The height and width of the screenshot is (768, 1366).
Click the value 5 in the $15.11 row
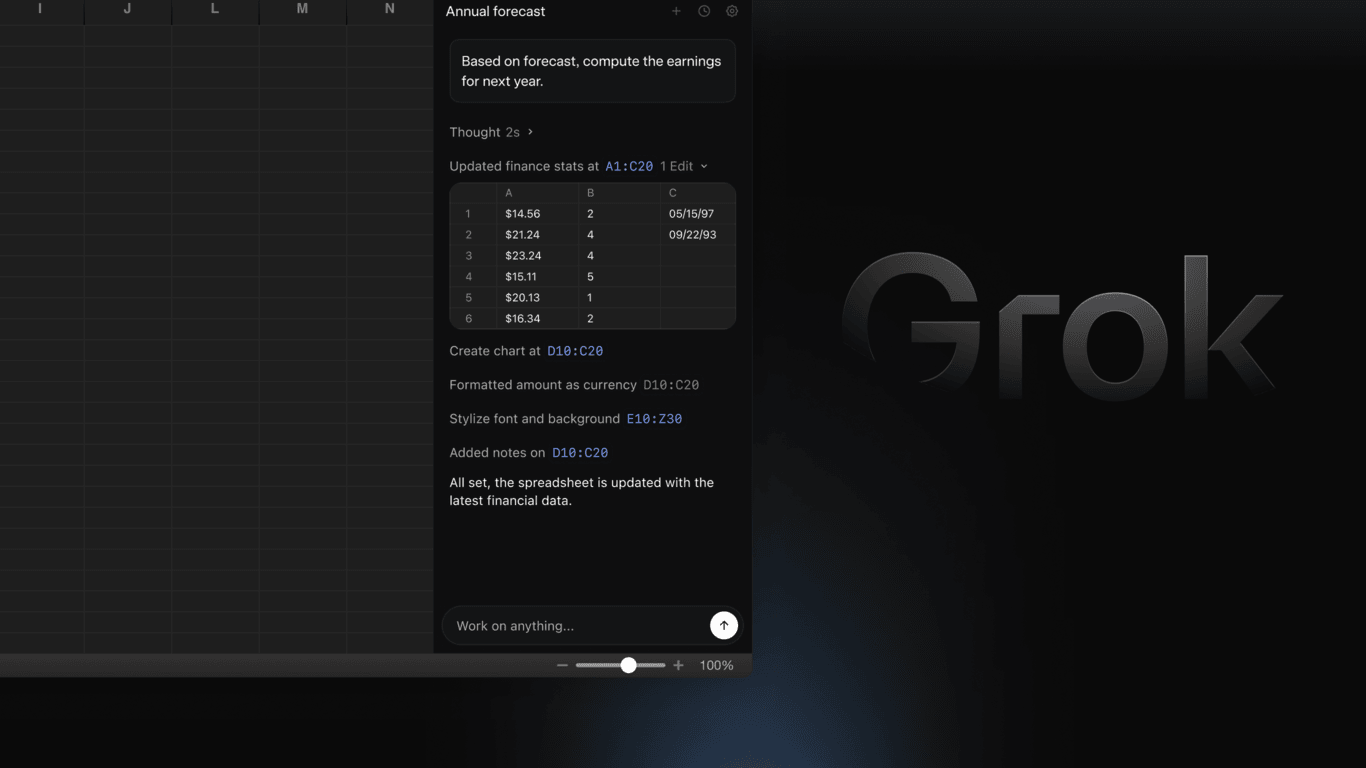619,277
